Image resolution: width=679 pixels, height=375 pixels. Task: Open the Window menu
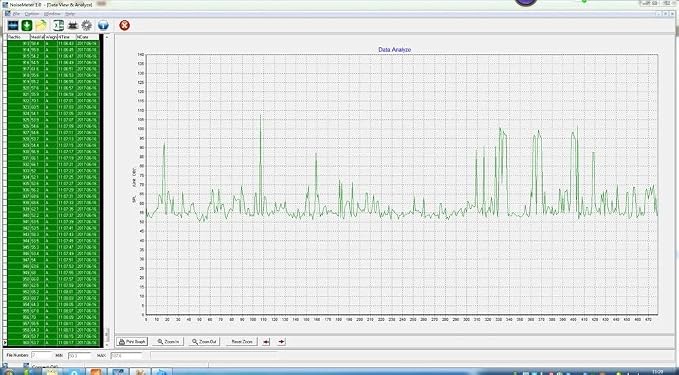pos(53,14)
